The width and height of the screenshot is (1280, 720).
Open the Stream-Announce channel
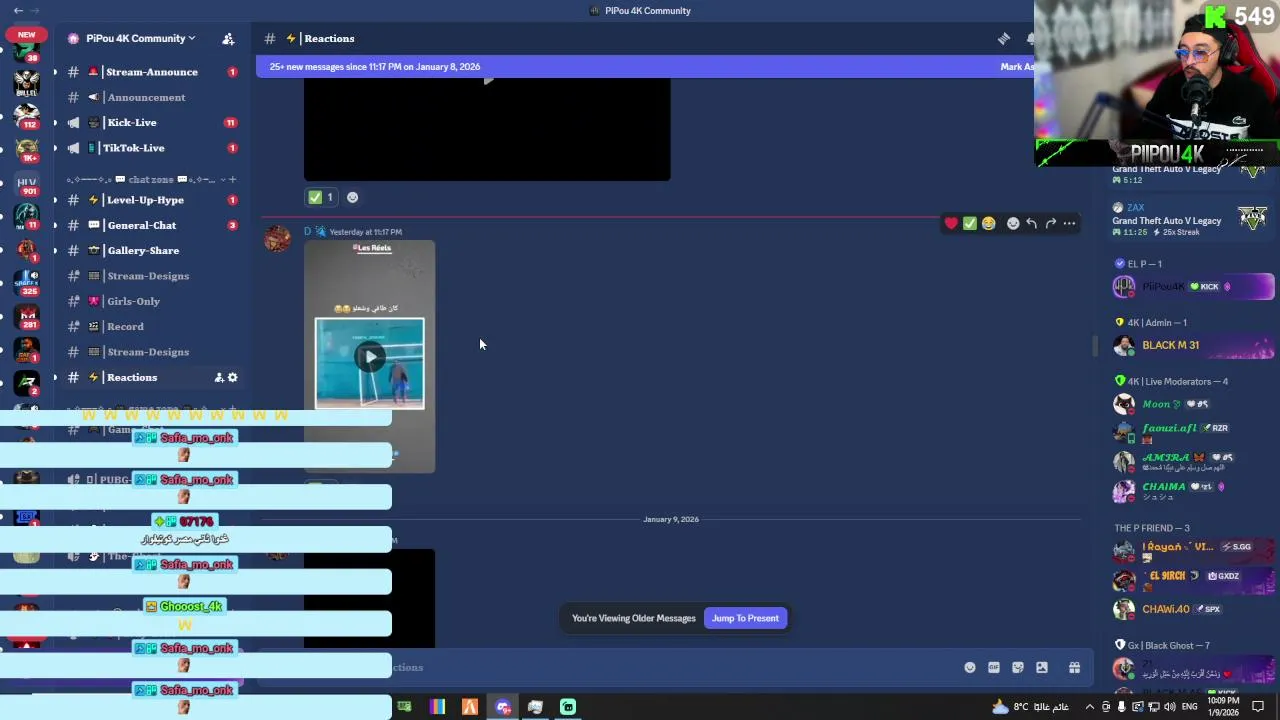[152, 72]
